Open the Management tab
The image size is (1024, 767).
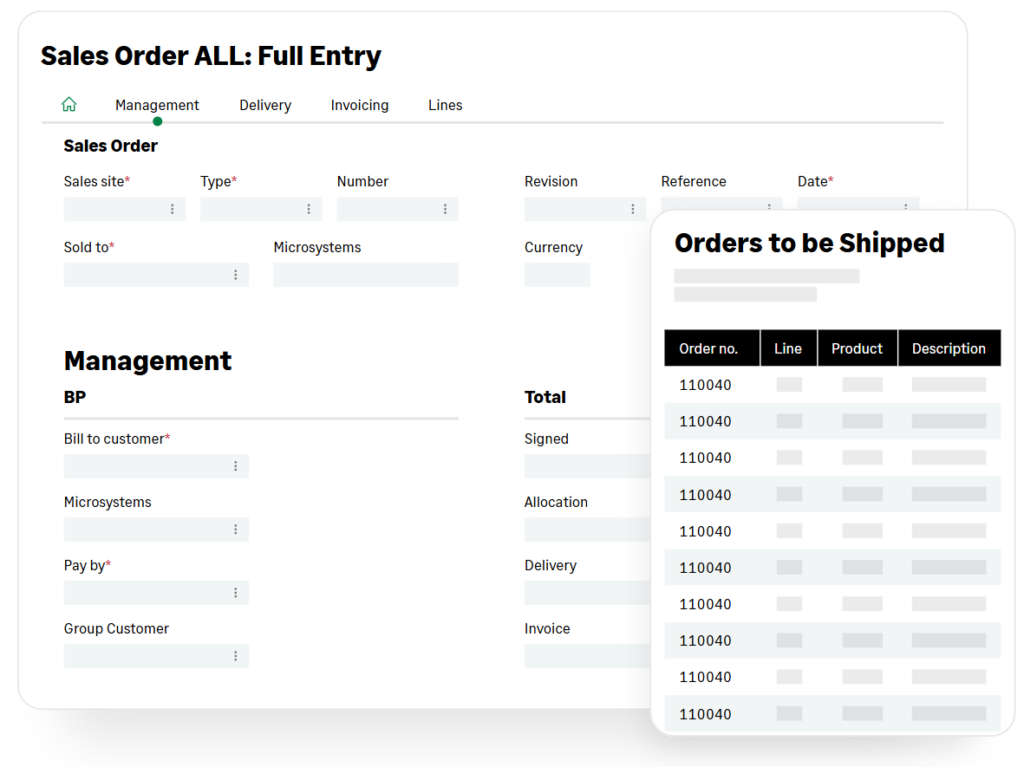(157, 105)
